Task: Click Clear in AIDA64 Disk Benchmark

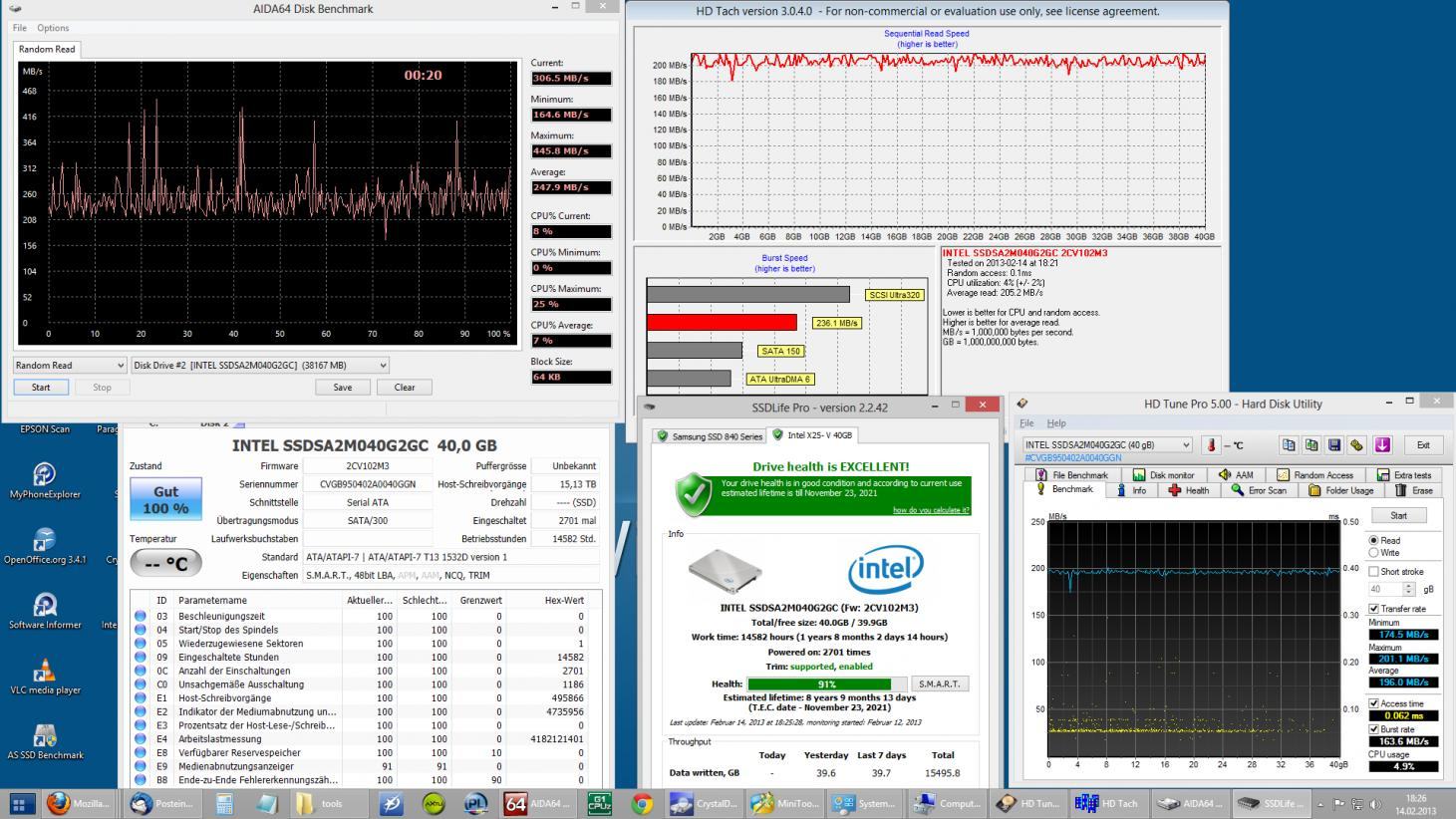Action: point(405,388)
